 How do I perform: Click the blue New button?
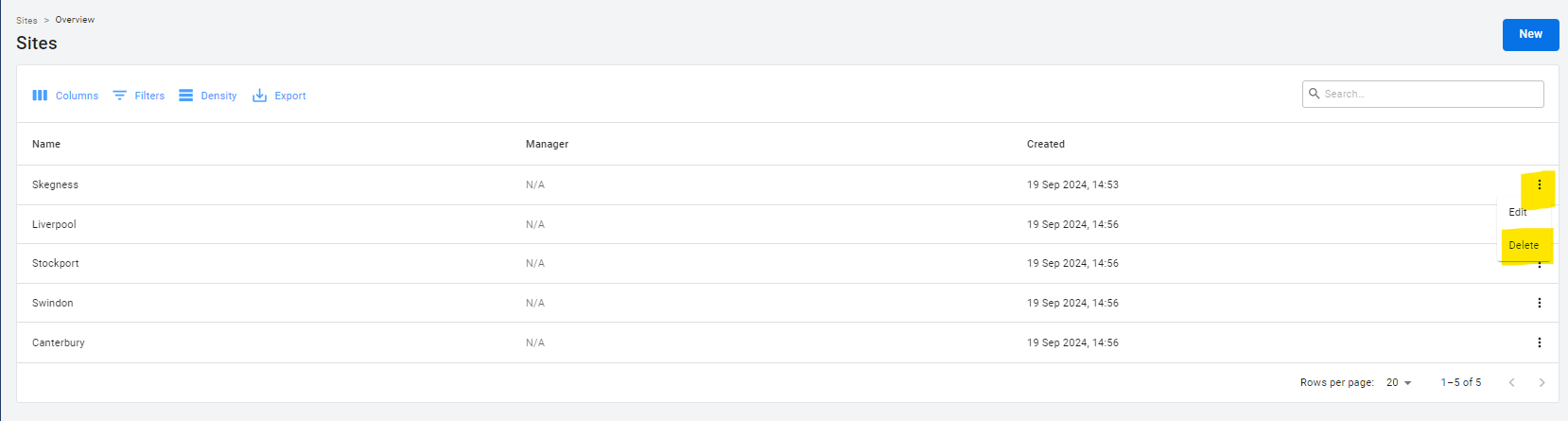pyautogui.click(x=1530, y=34)
